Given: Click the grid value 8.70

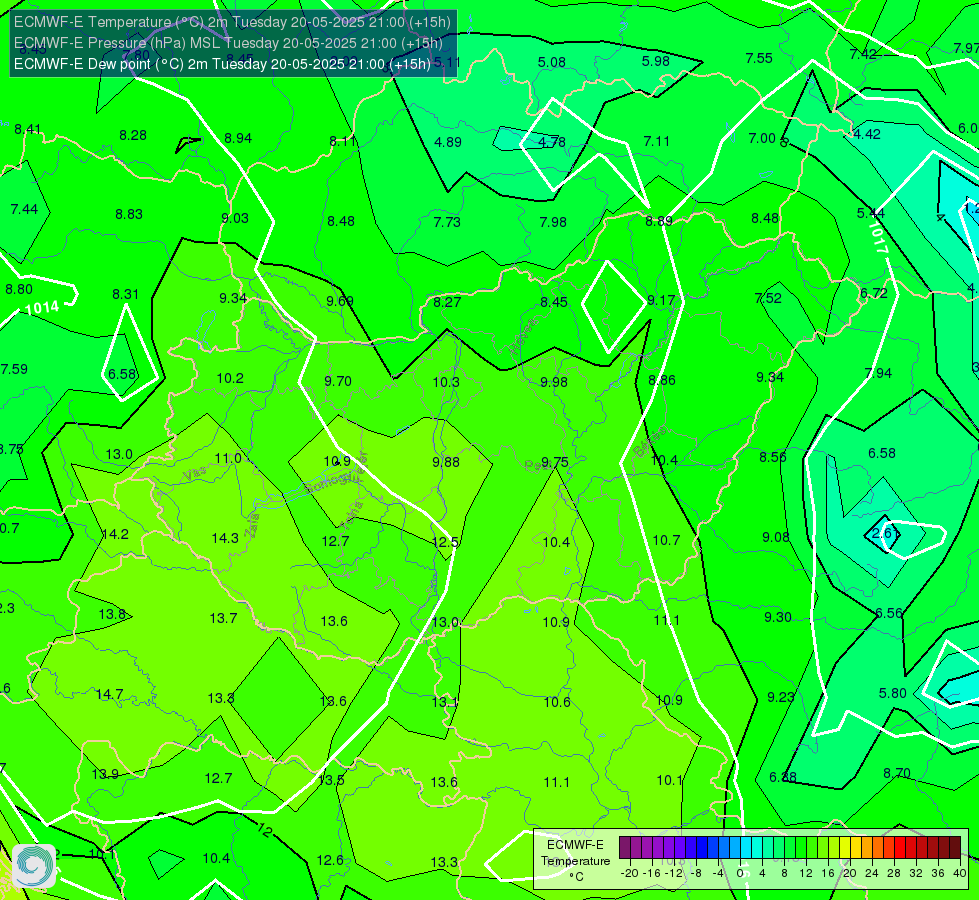Looking at the screenshot, I should pos(897,773).
